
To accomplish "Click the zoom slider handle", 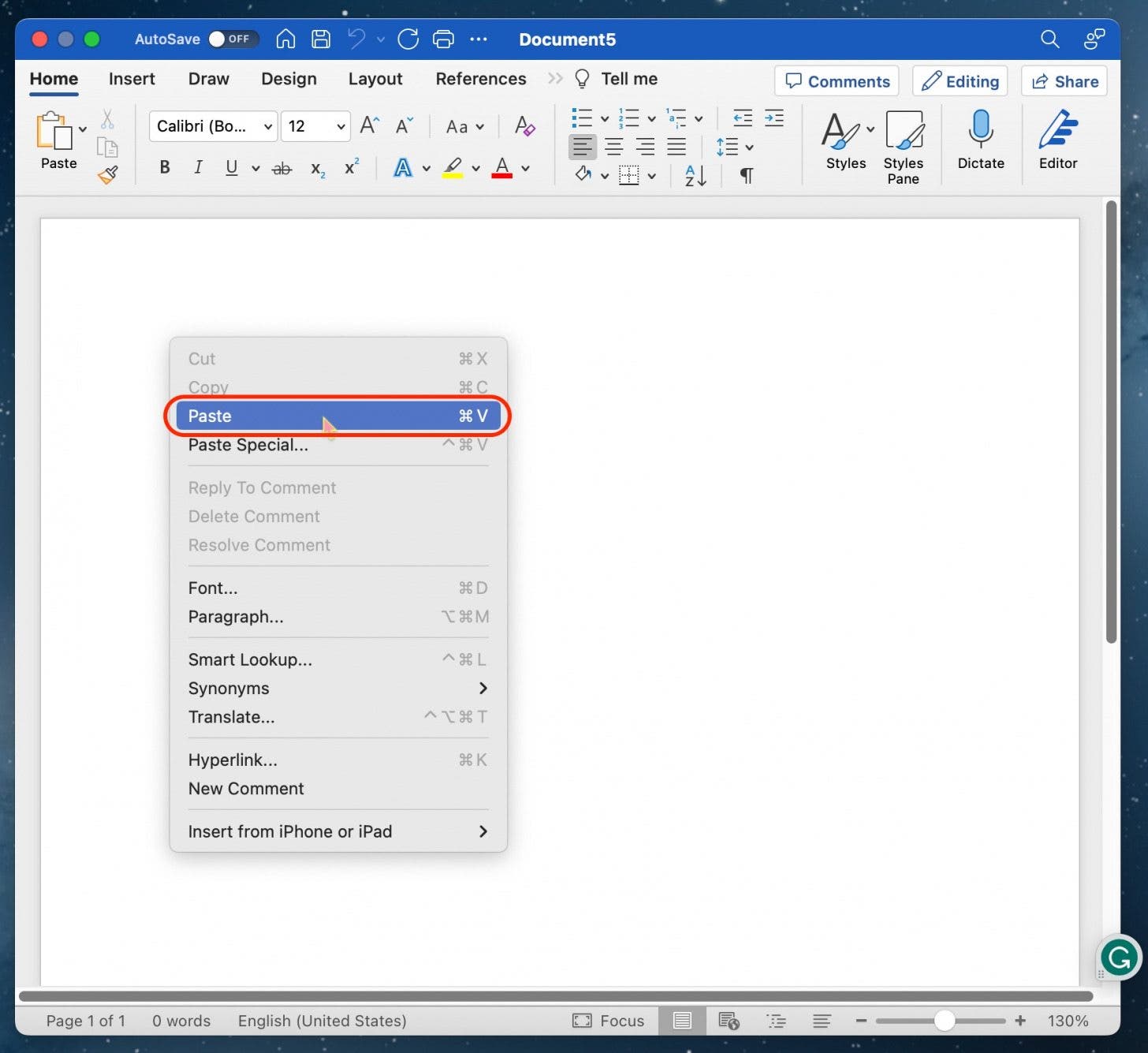I will pos(945,1021).
